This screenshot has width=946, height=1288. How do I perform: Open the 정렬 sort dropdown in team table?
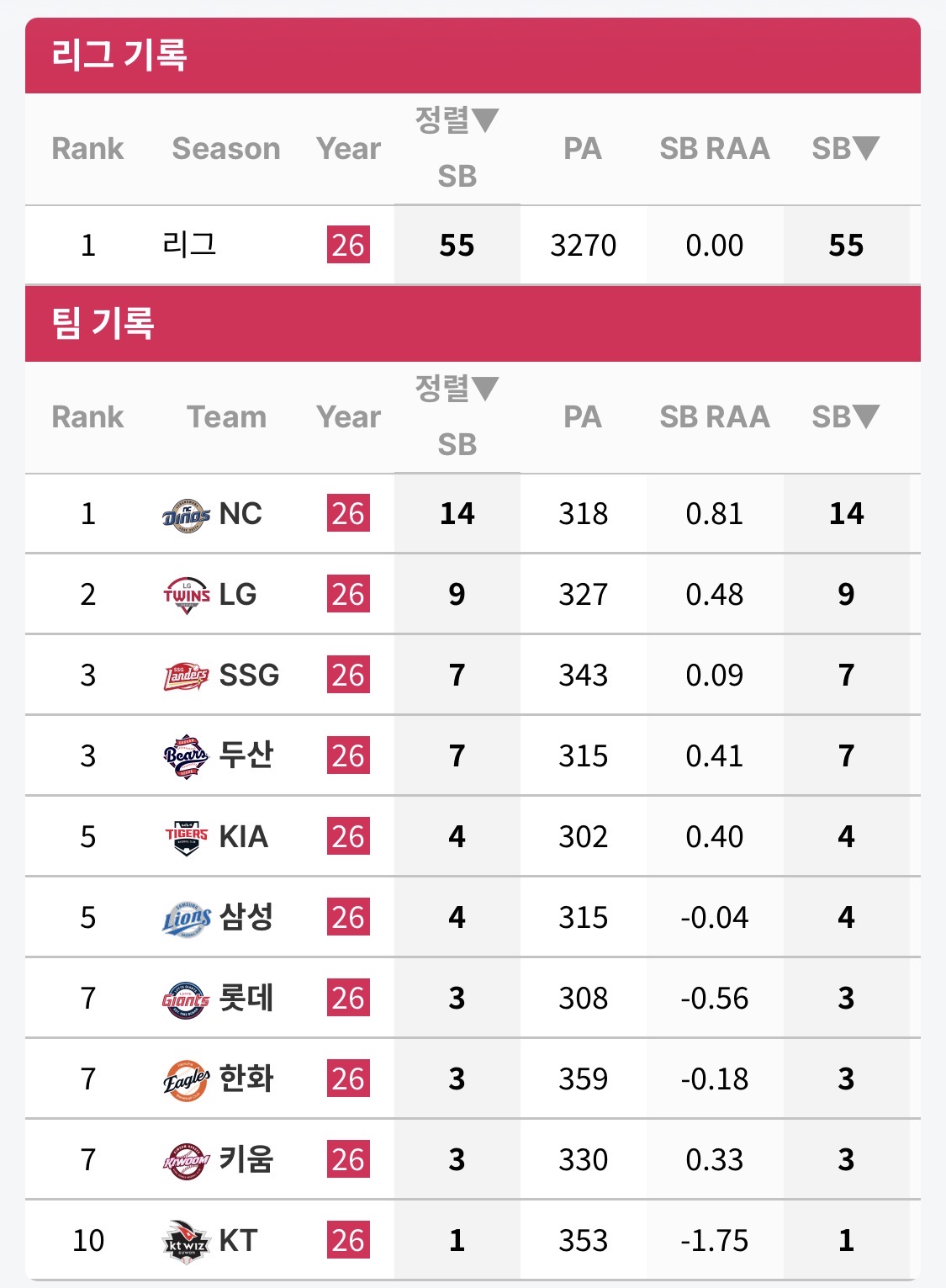[457, 389]
